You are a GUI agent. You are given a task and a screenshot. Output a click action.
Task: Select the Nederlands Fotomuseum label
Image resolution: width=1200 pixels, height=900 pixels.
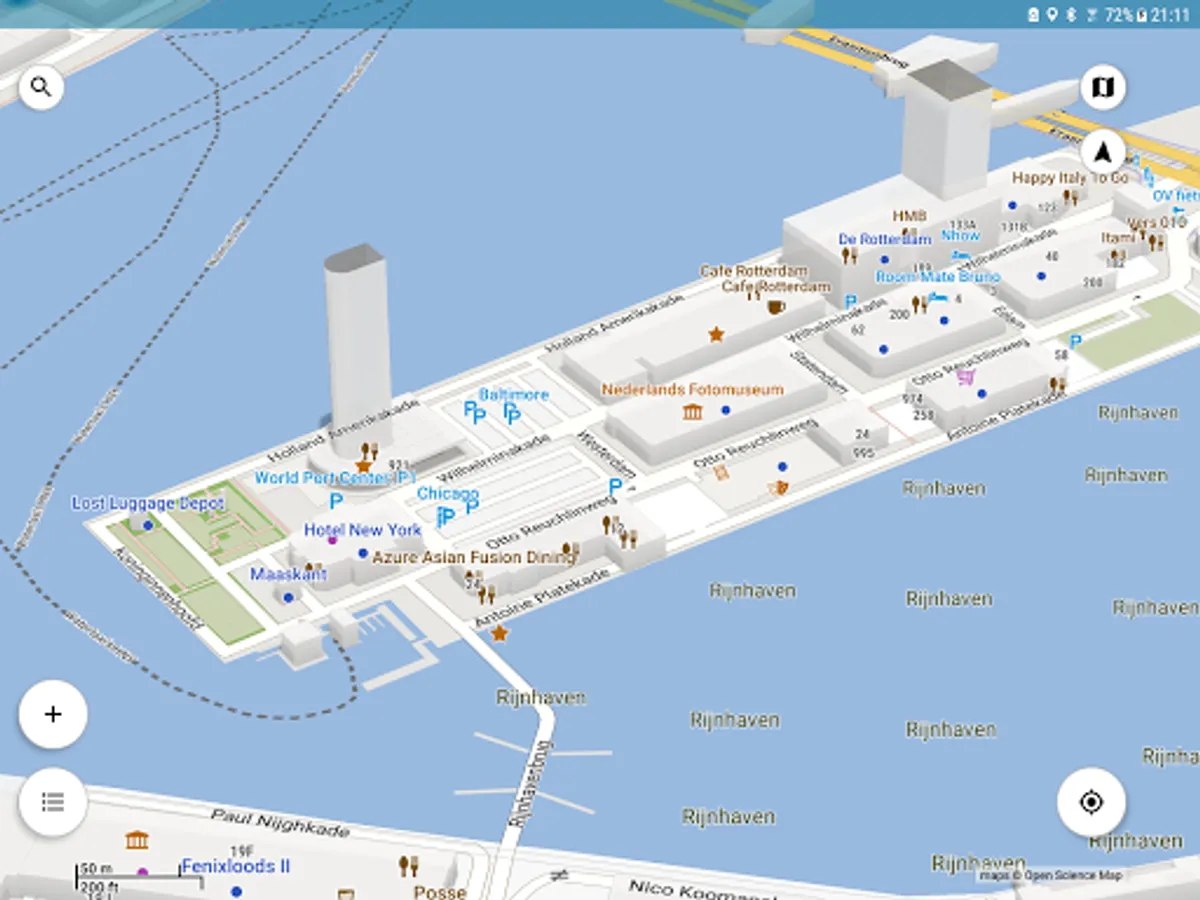coord(693,389)
